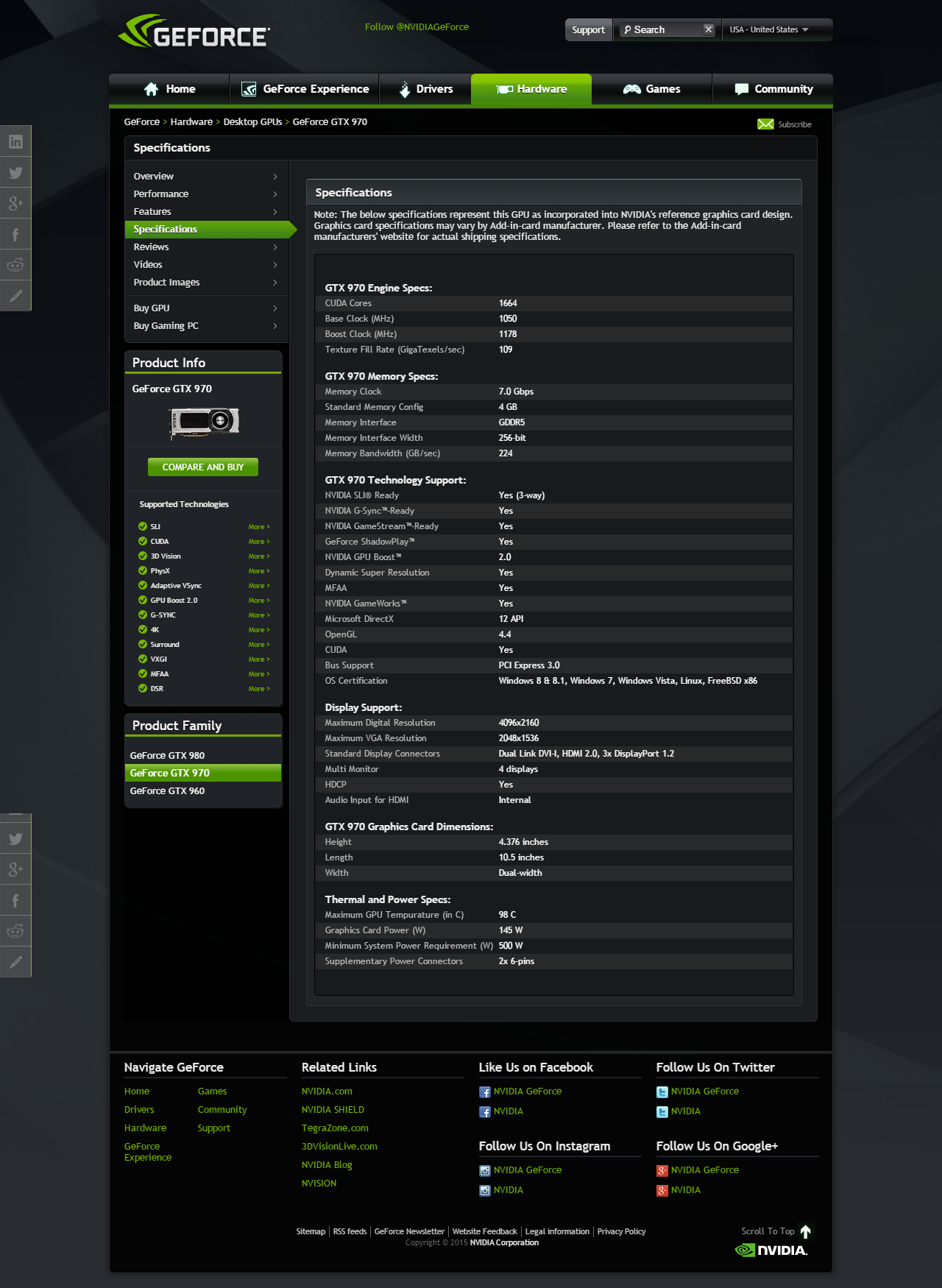Expand the Buy Gaming PC chevron

(275, 326)
